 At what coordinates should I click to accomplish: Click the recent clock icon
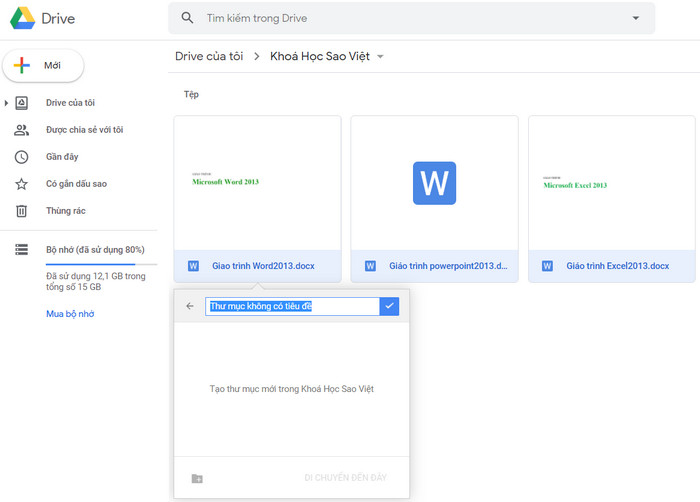click(21, 157)
